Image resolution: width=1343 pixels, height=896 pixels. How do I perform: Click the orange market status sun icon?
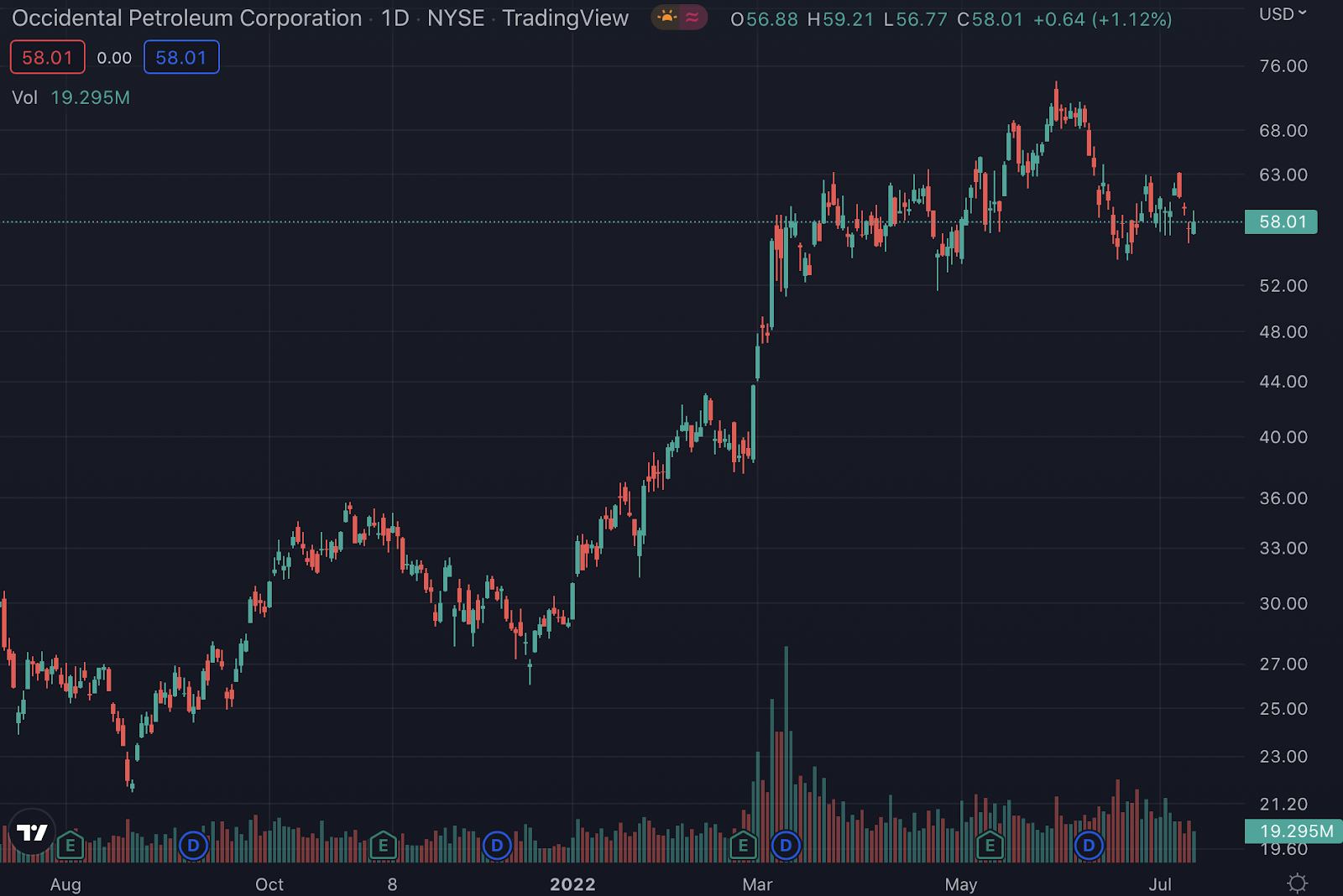coord(667,18)
